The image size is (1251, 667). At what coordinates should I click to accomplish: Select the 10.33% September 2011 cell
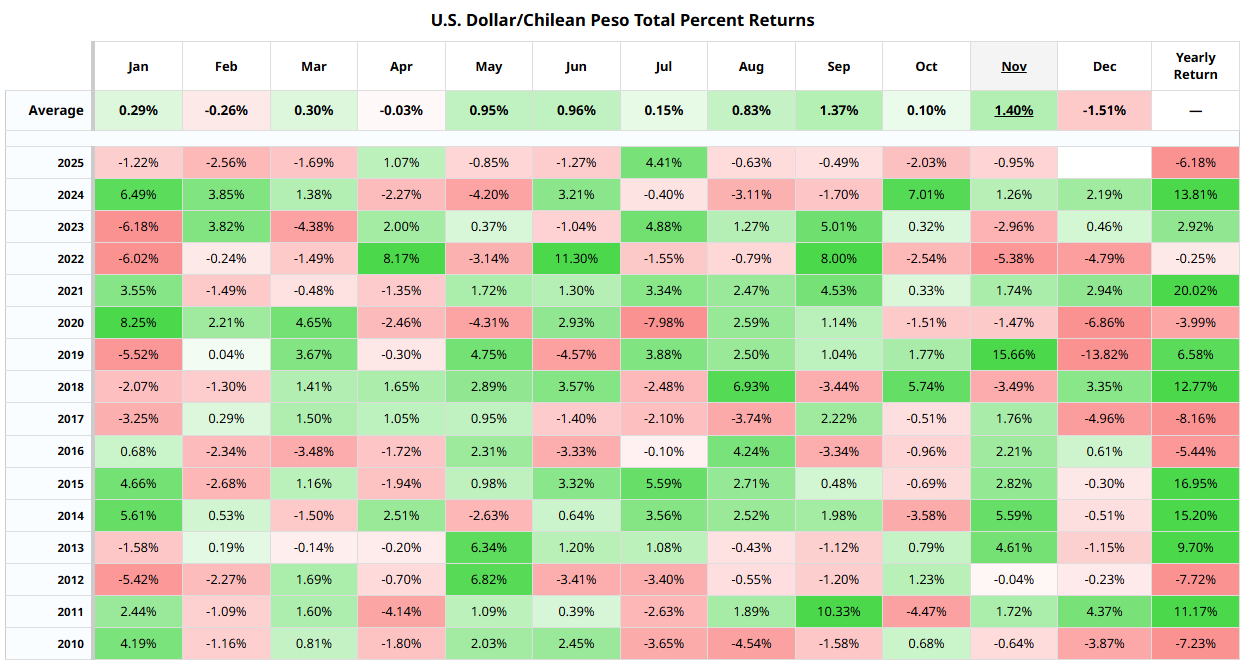[x=839, y=611]
